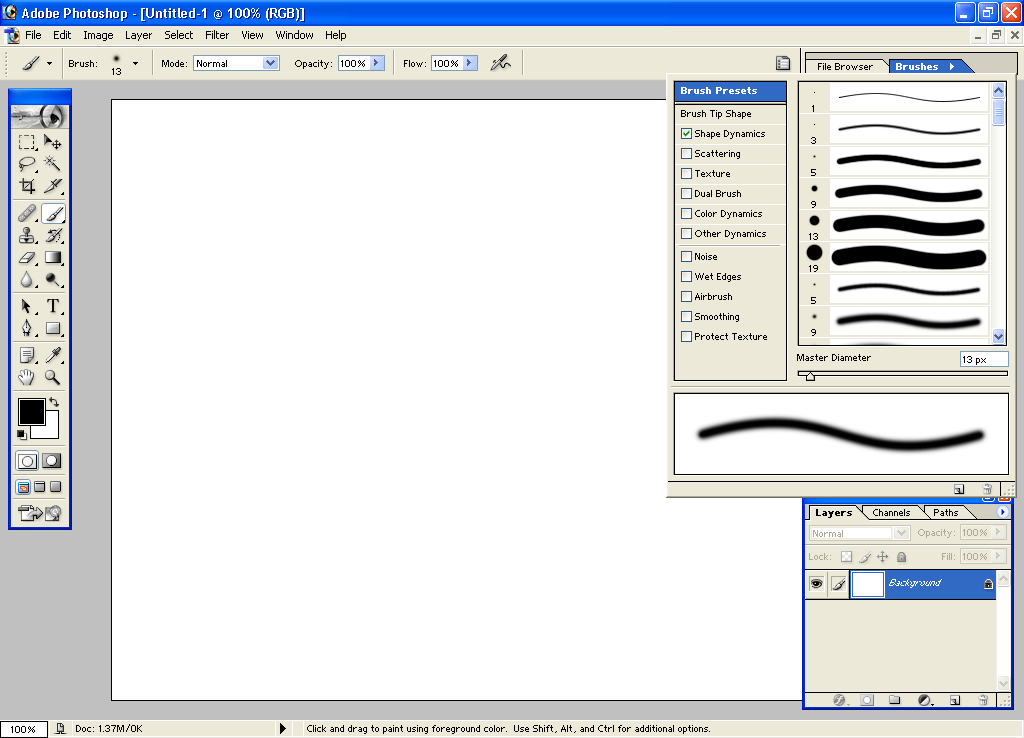Click the background color swatch

(50, 430)
